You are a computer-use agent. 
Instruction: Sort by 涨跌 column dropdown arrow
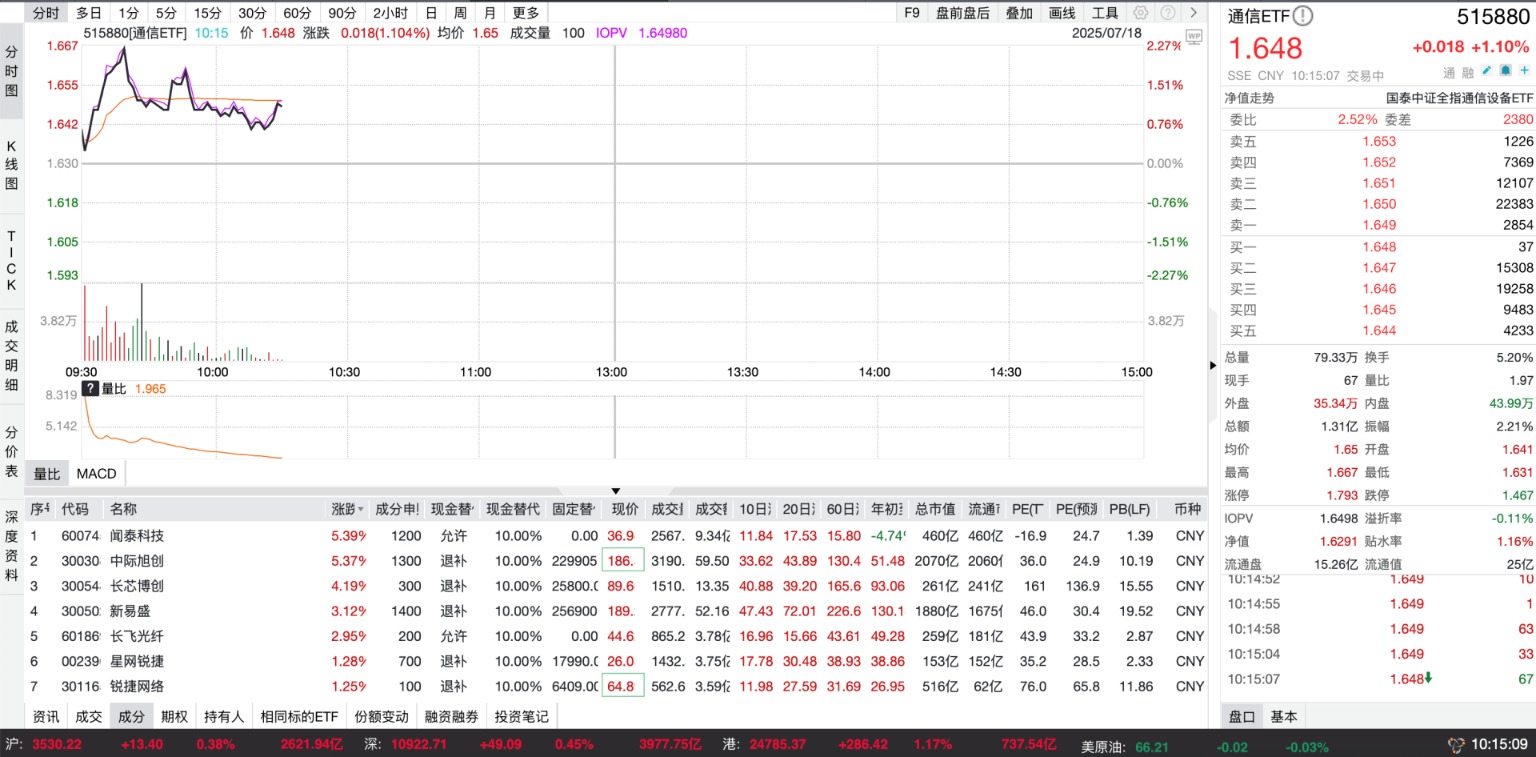point(360,510)
